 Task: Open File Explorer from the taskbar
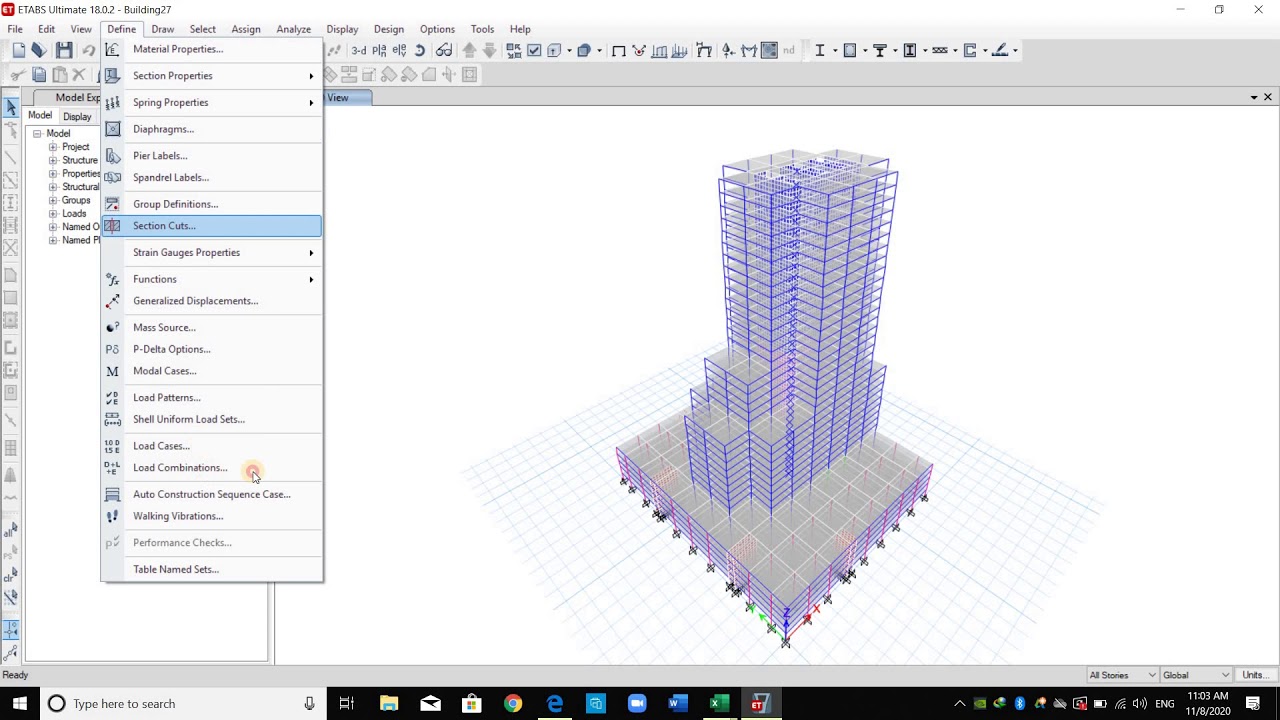pos(389,704)
